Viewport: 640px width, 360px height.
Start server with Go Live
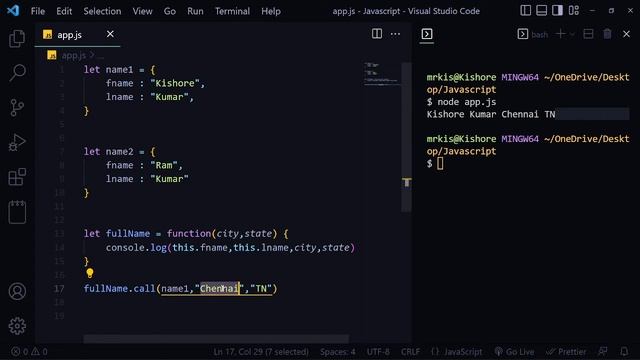[x=514, y=351]
